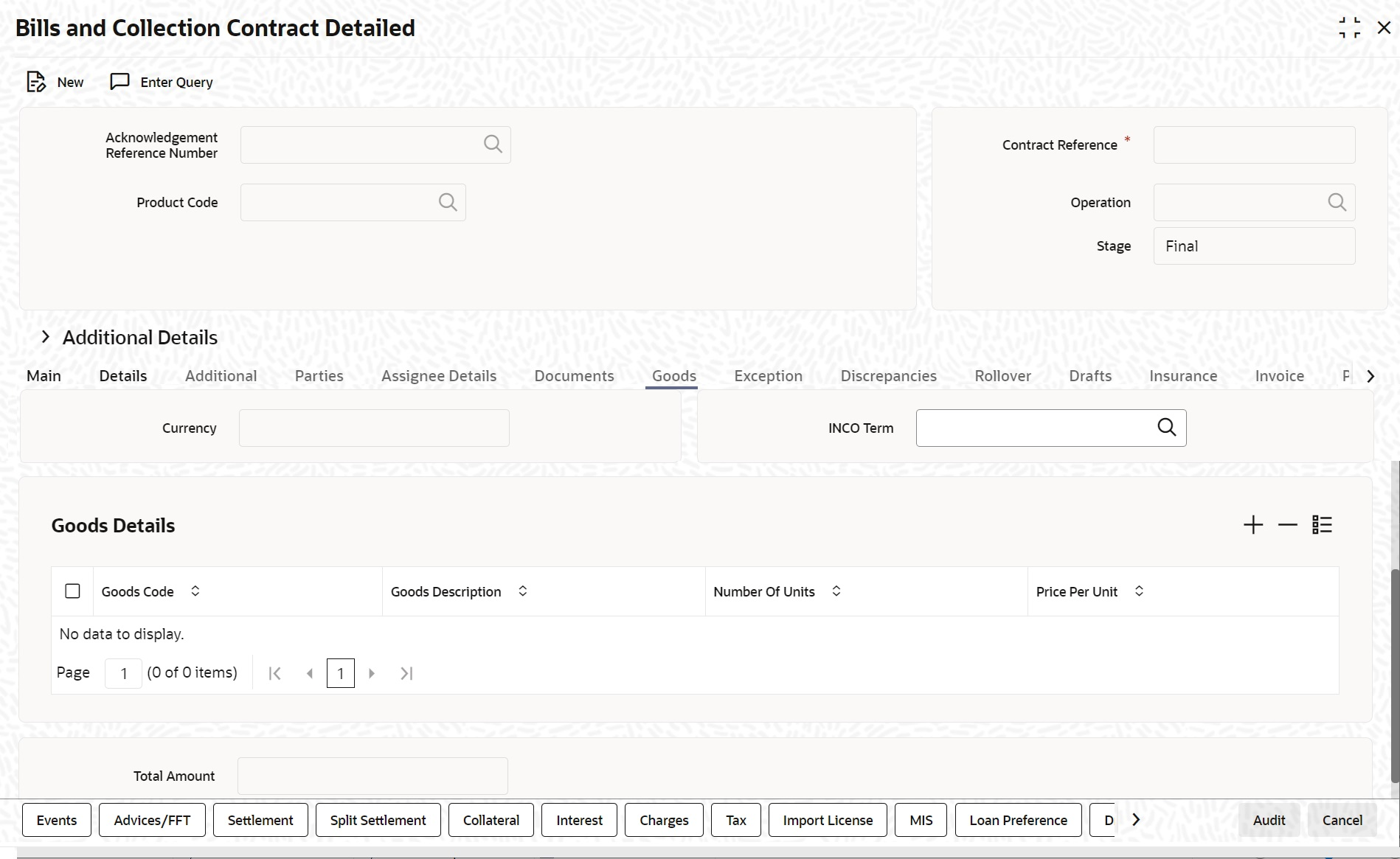This screenshot has width=1400, height=859.
Task: Open Loan Preference
Action: pos(1018,820)
